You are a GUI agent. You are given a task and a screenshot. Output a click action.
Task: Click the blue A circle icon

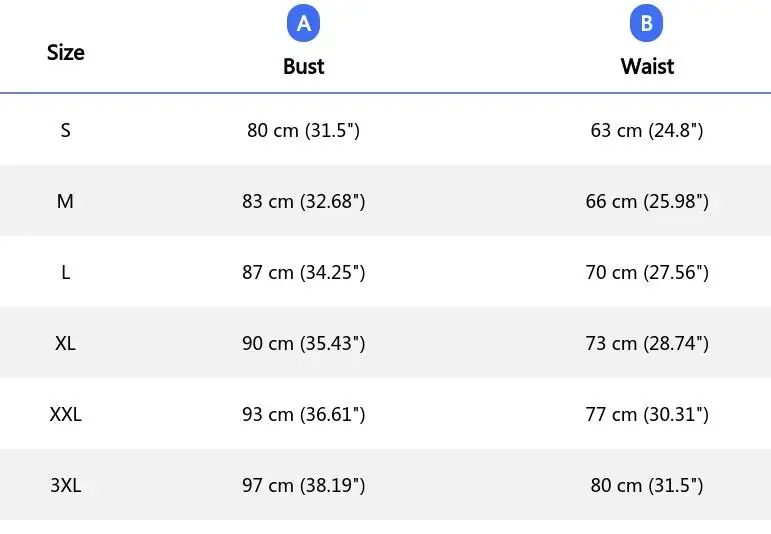pos(303,24)
